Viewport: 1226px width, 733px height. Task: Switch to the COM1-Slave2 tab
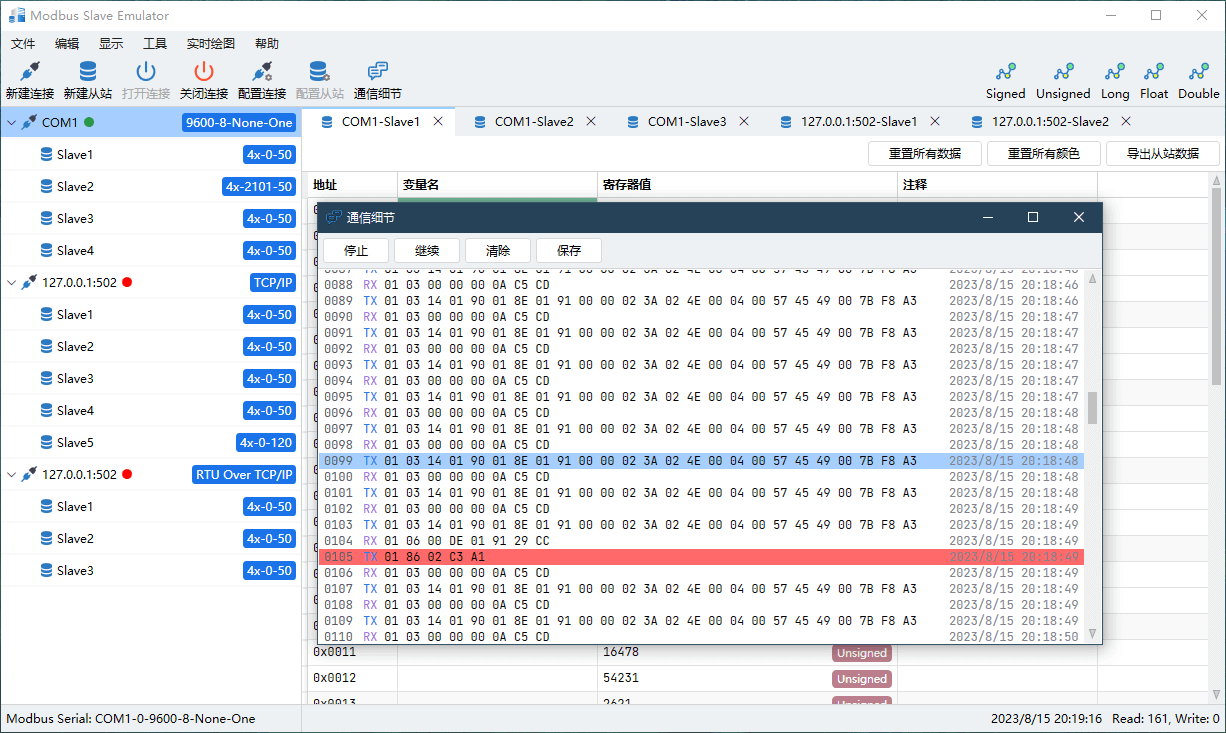coord(533,122)
